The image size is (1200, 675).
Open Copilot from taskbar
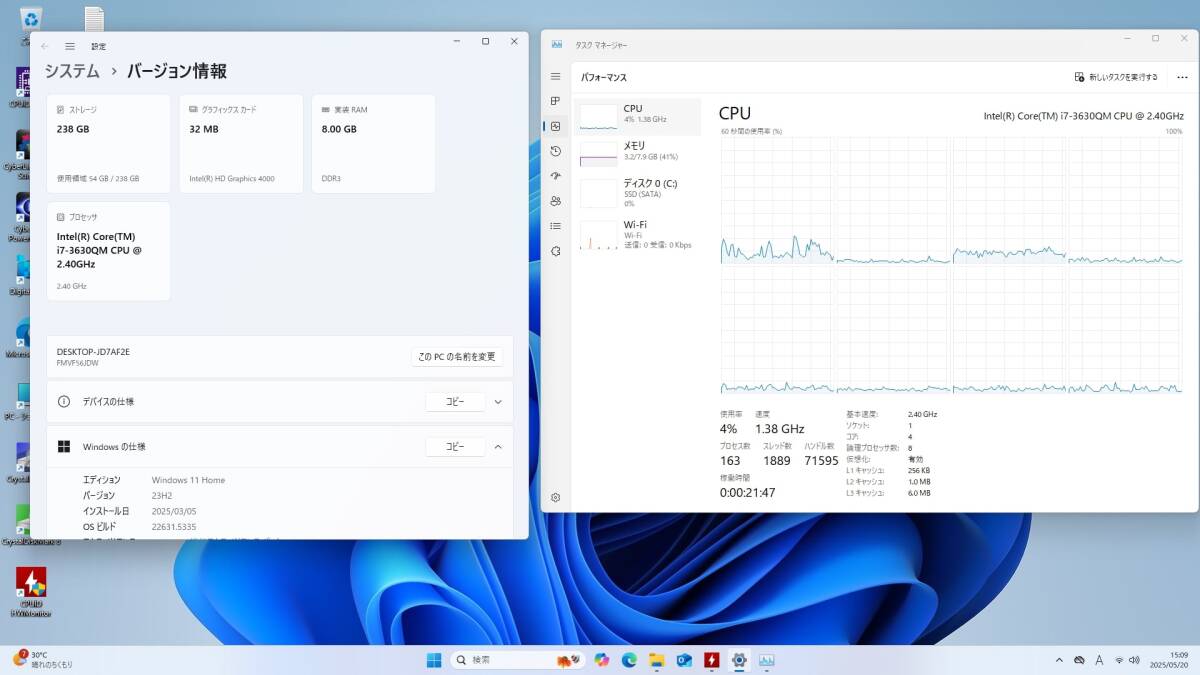pos(601,660)
